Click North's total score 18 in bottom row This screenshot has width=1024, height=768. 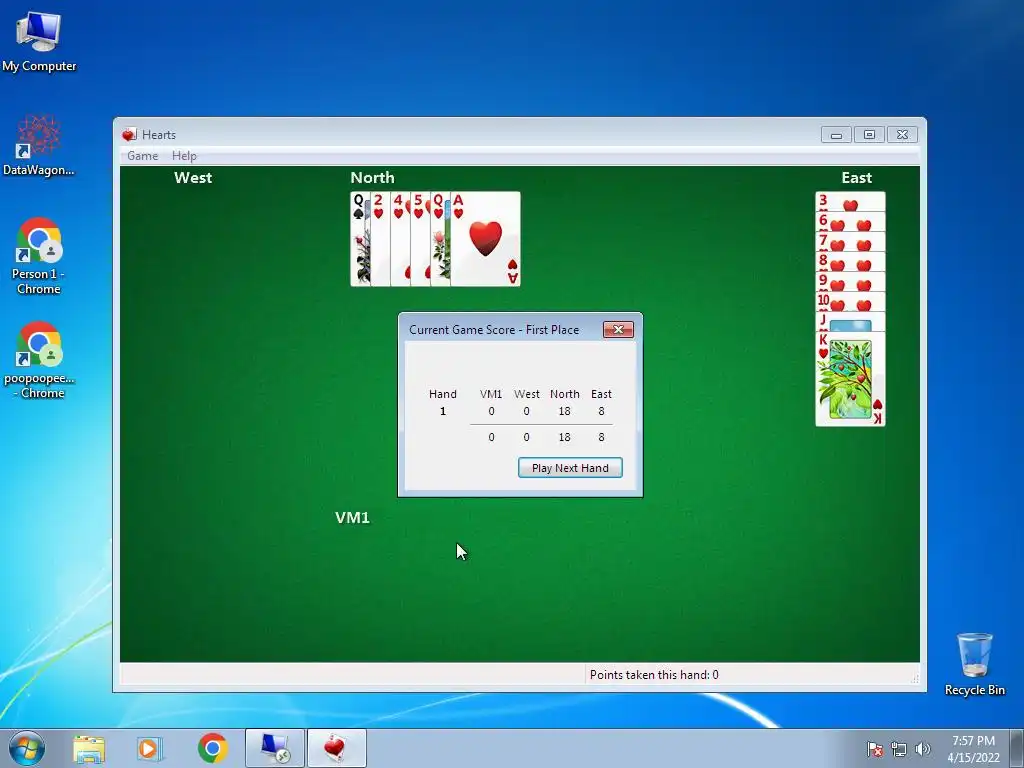(x=564, y=437)
